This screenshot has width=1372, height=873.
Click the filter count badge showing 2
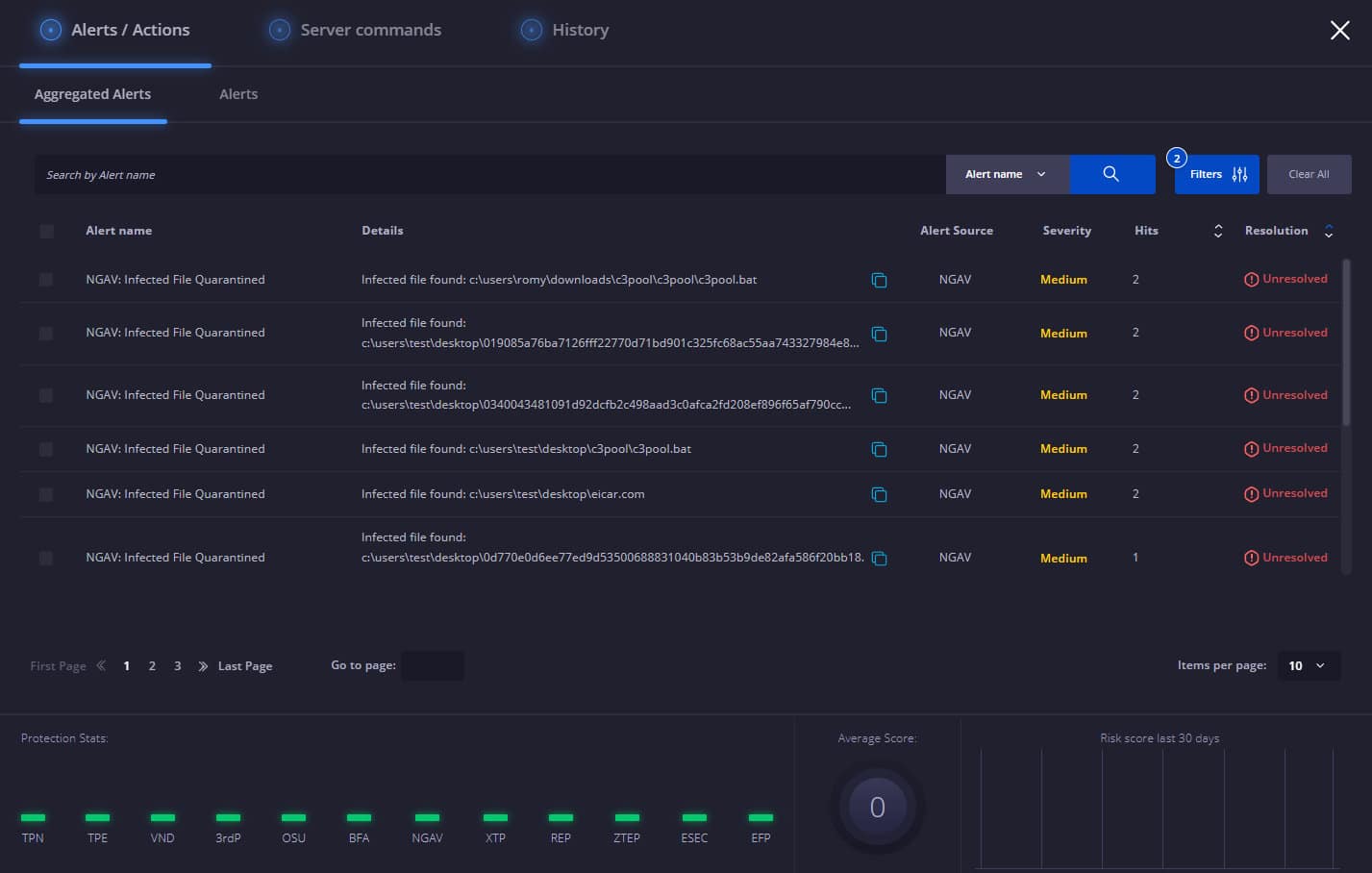[x=1176, y=159]
